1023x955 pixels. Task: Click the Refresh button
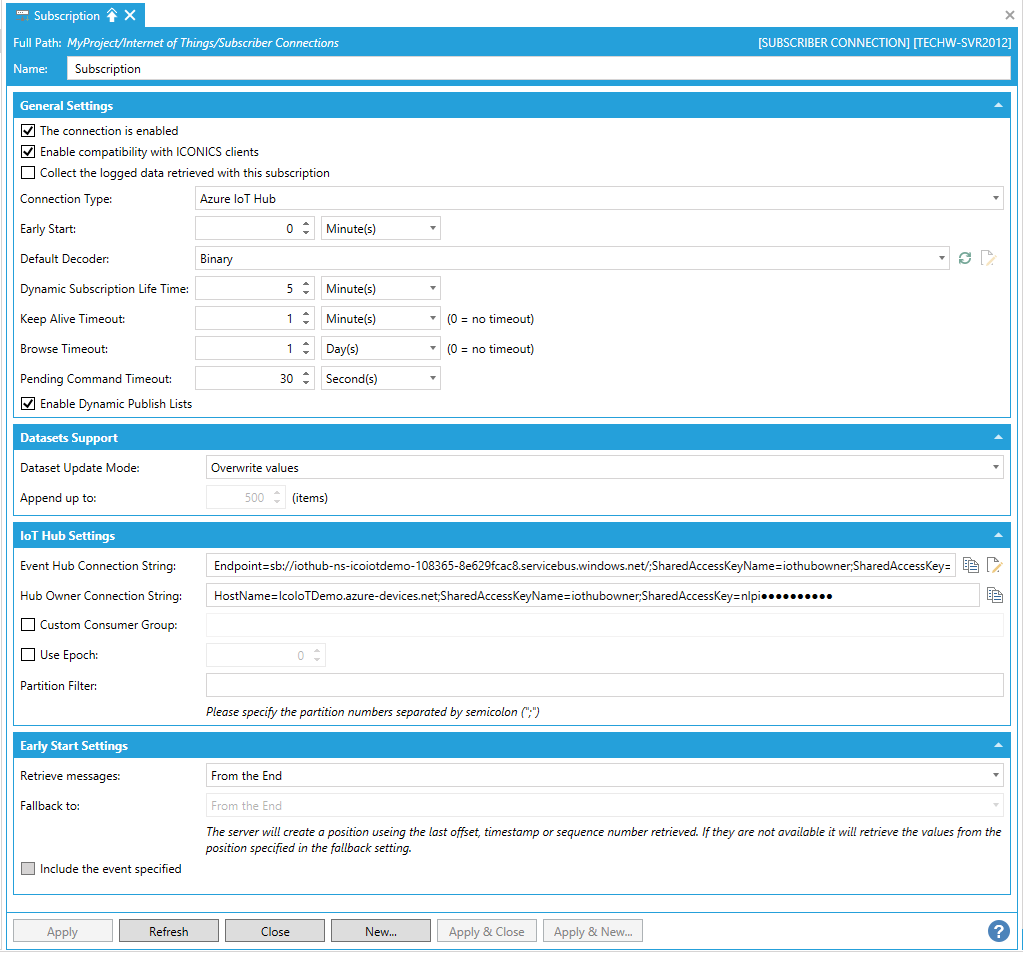point(168,931)
